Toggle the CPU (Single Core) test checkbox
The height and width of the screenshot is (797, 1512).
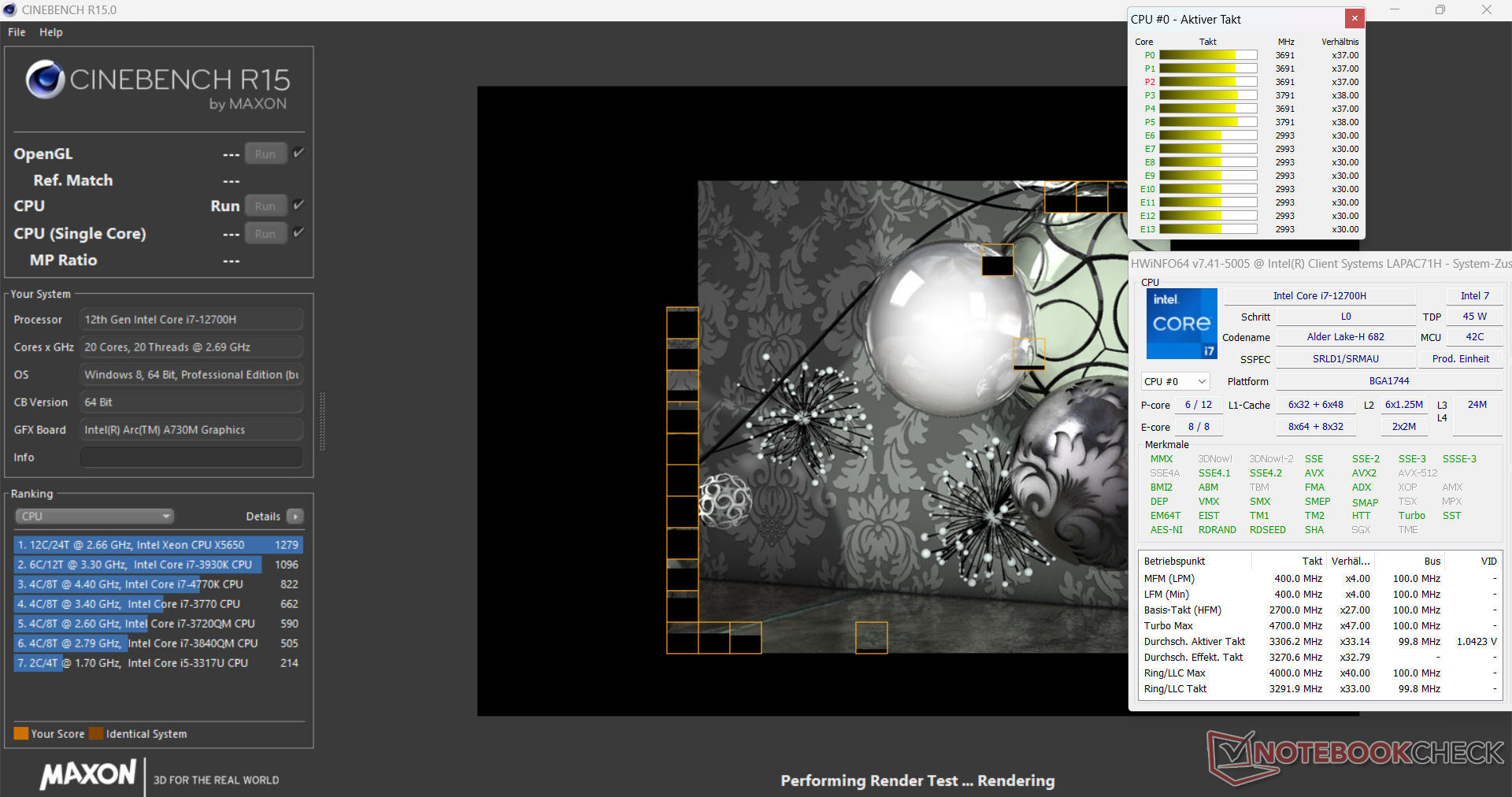coord(298,232)
